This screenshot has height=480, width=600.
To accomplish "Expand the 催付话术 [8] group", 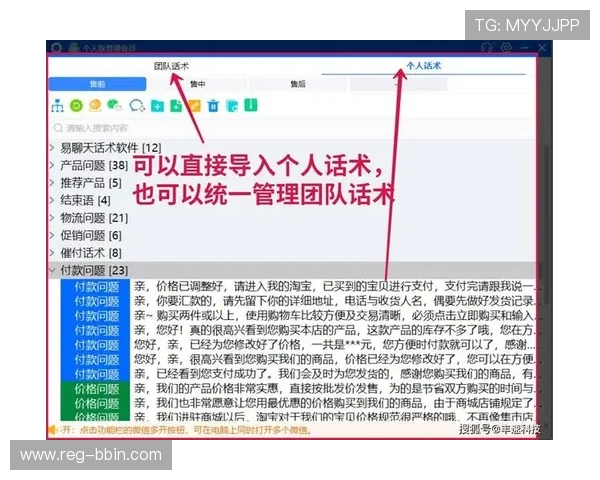I will coord(52,253).
